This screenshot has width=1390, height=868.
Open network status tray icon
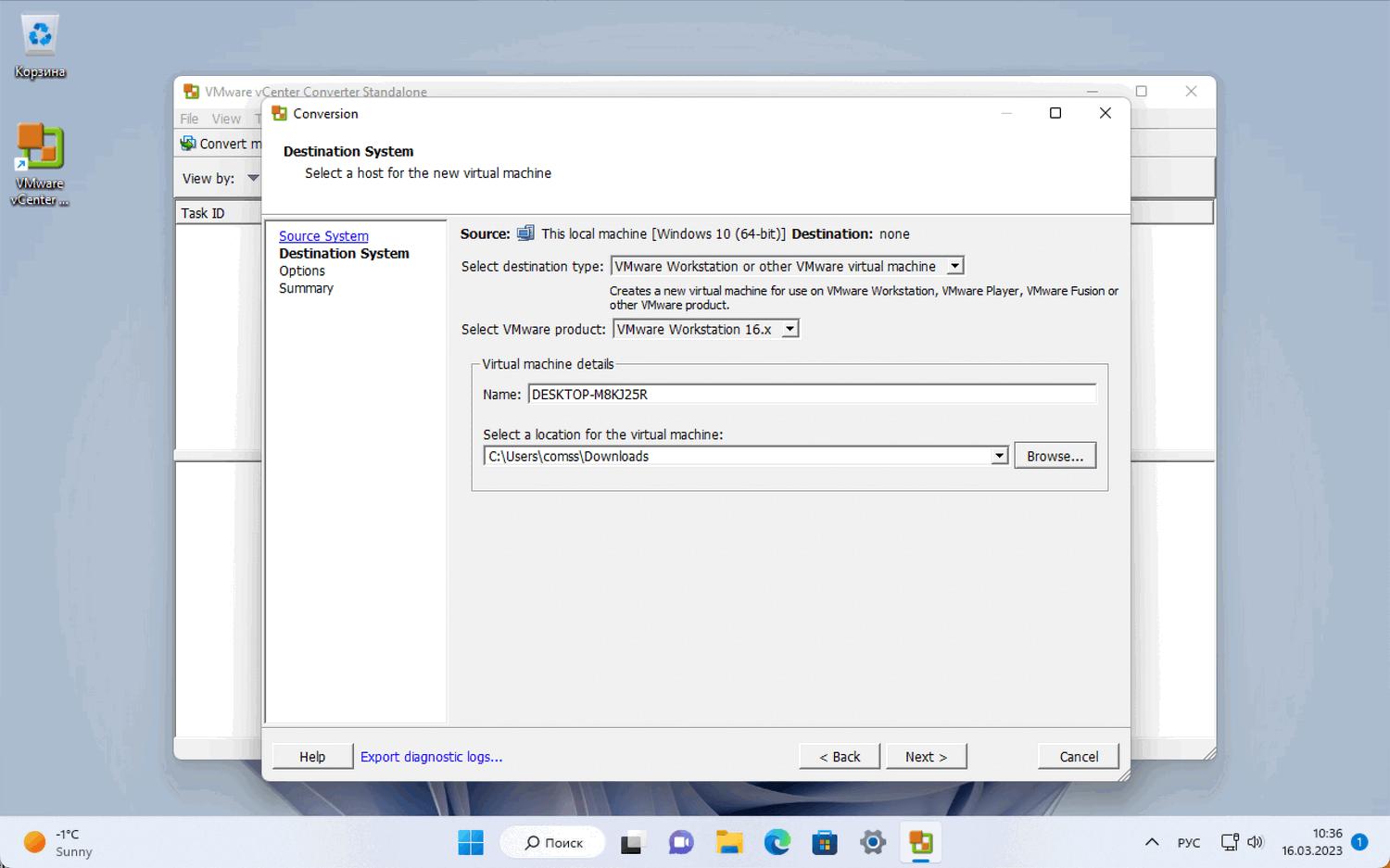click(1230, 842)
